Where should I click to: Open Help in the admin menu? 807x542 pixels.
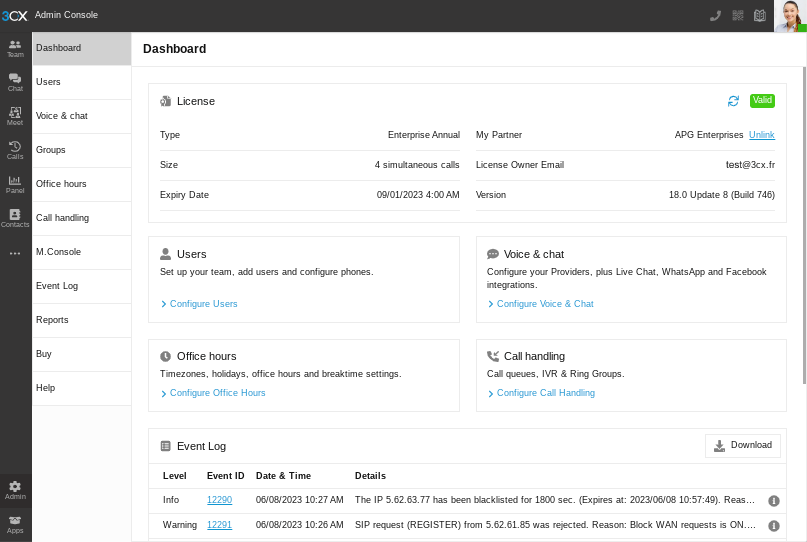coord(82,388)
